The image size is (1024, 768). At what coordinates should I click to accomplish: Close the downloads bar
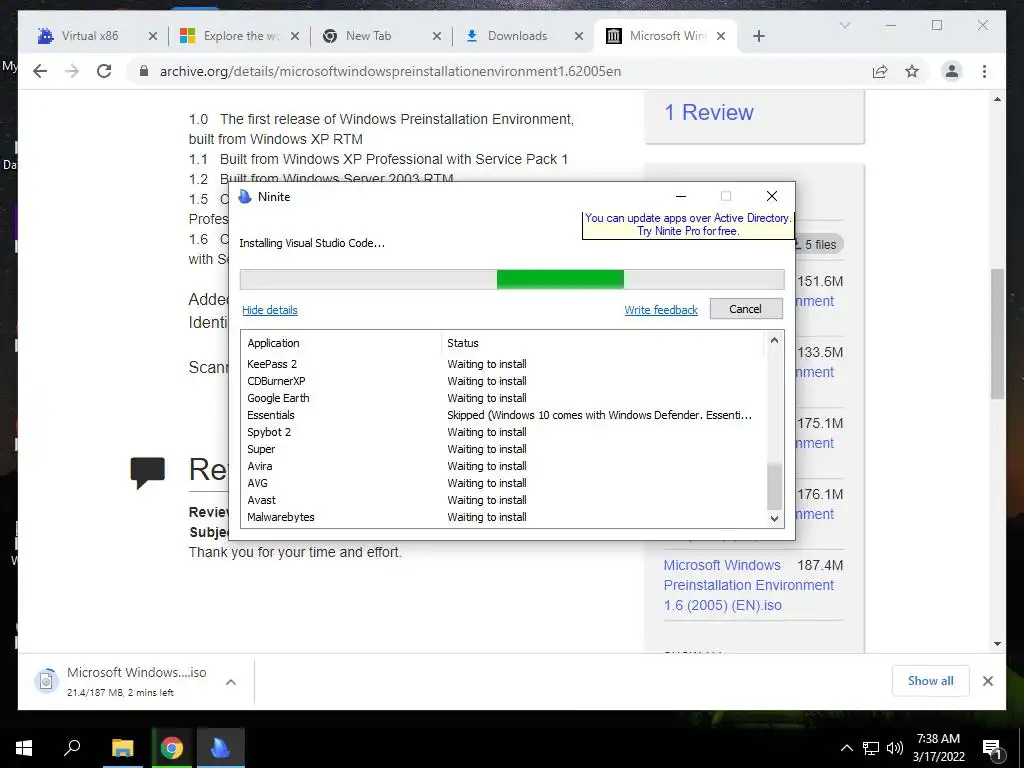987,681
